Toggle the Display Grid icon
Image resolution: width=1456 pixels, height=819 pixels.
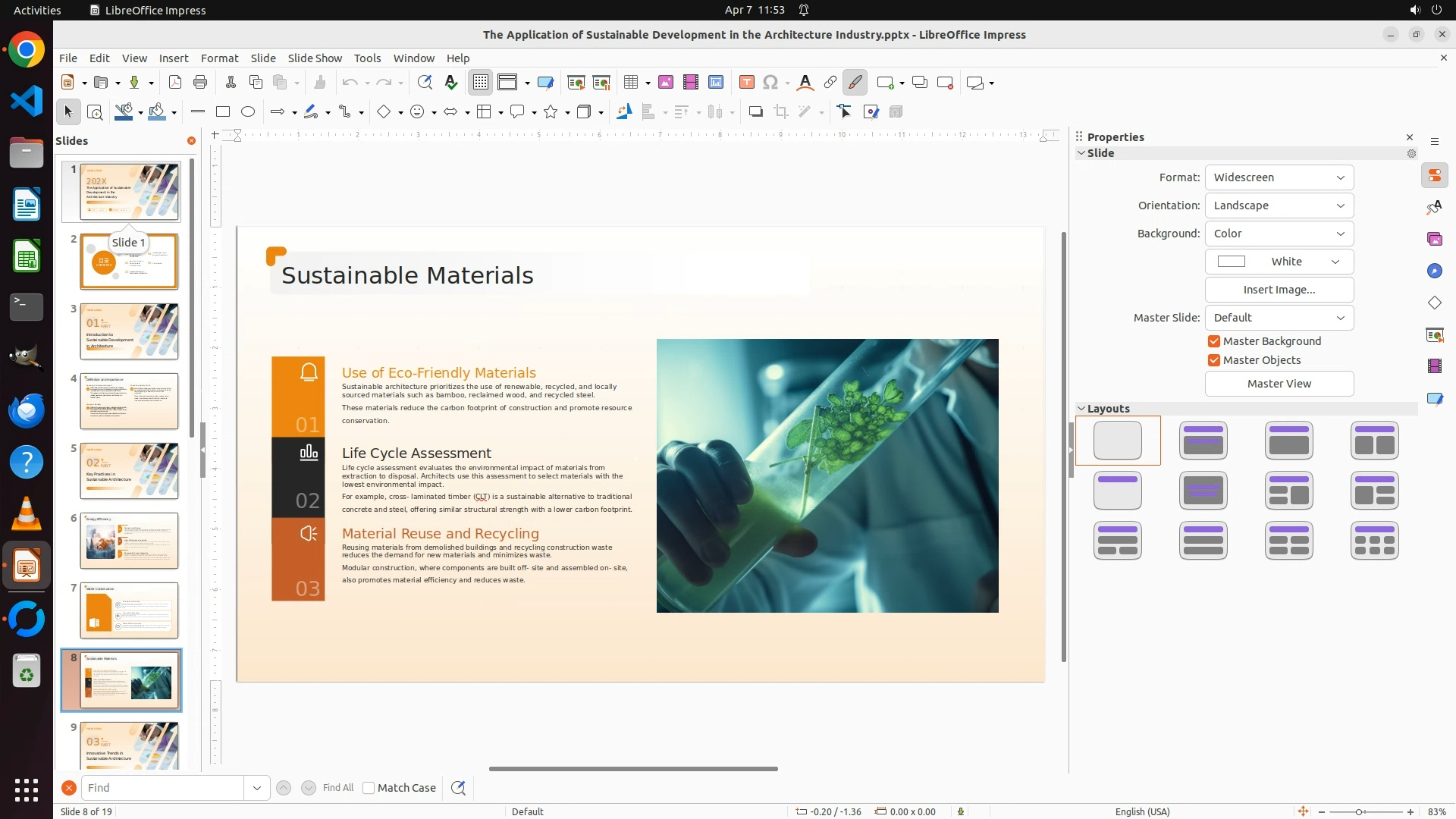tap(481, 83)
